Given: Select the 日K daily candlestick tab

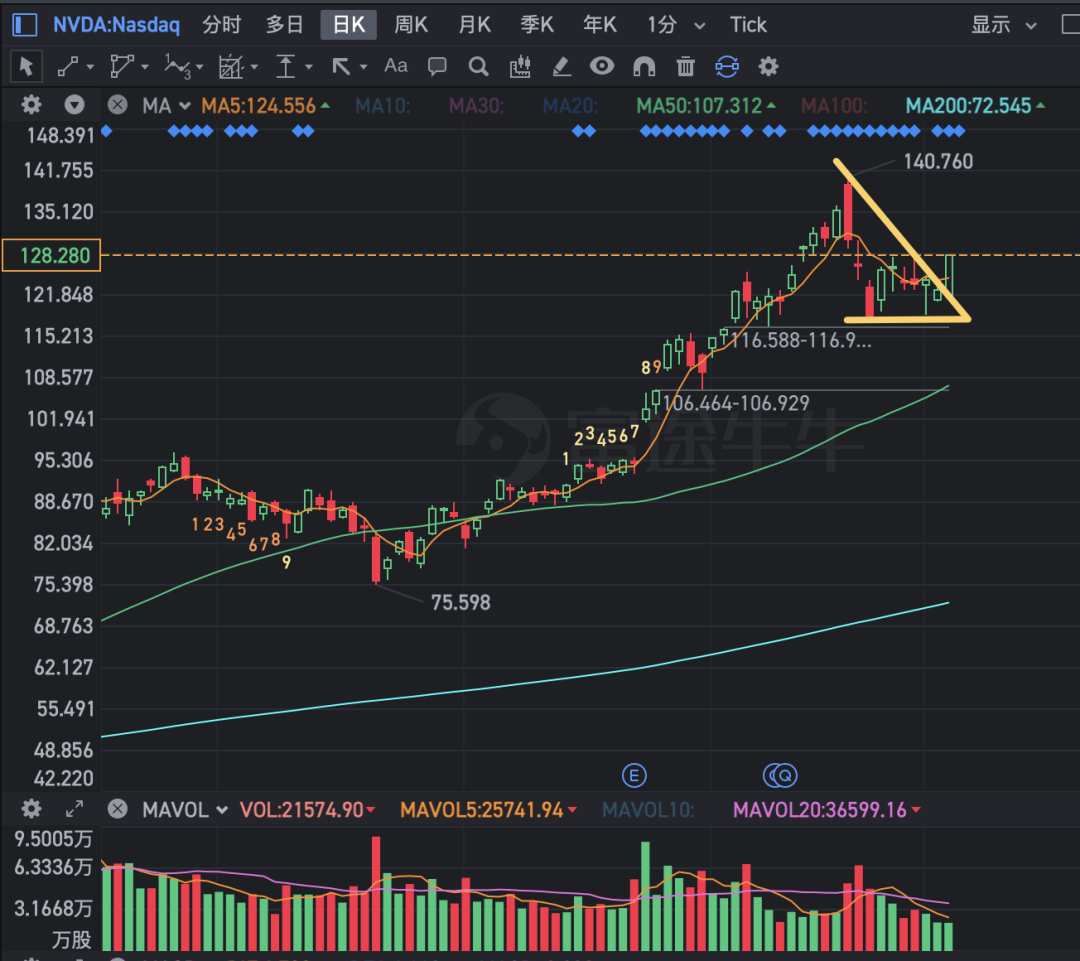Looking at the screenshot, I should (x=349, y=25).
